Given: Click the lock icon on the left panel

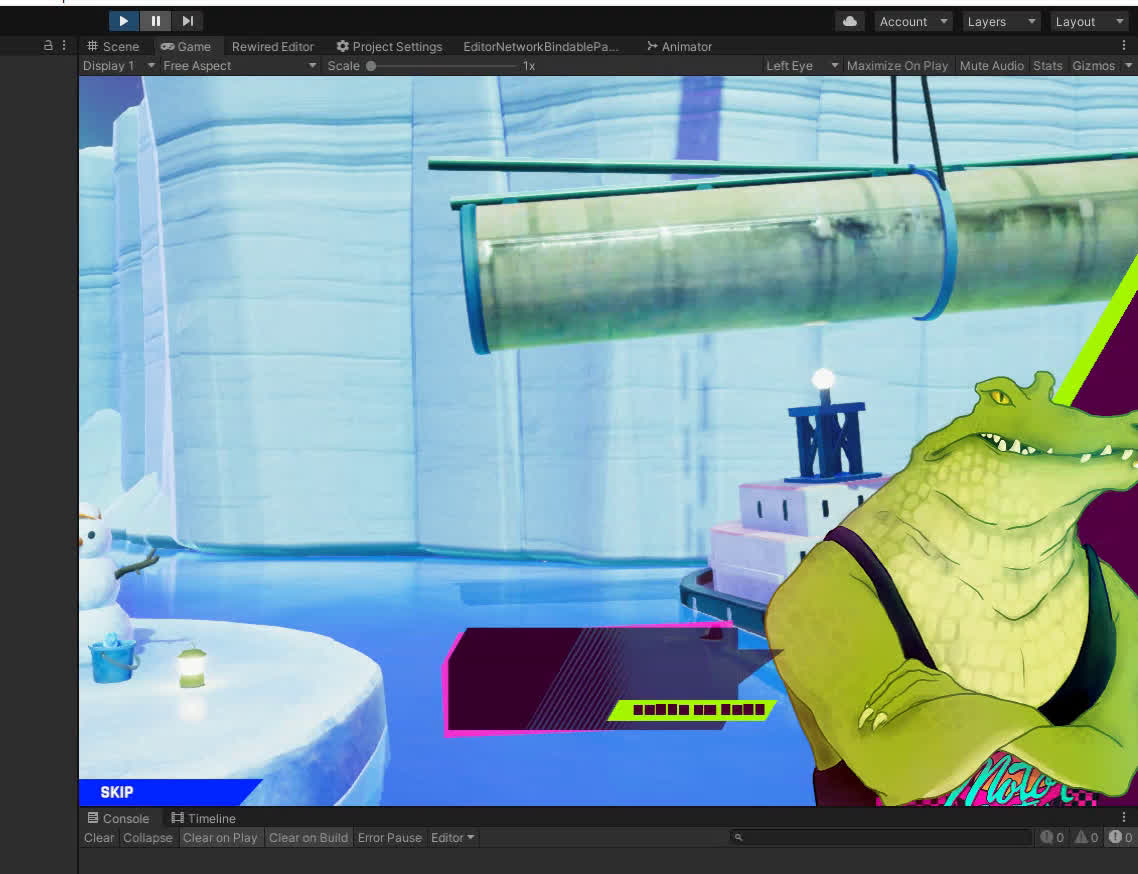Looking at the screenshot, I should 48,46.
